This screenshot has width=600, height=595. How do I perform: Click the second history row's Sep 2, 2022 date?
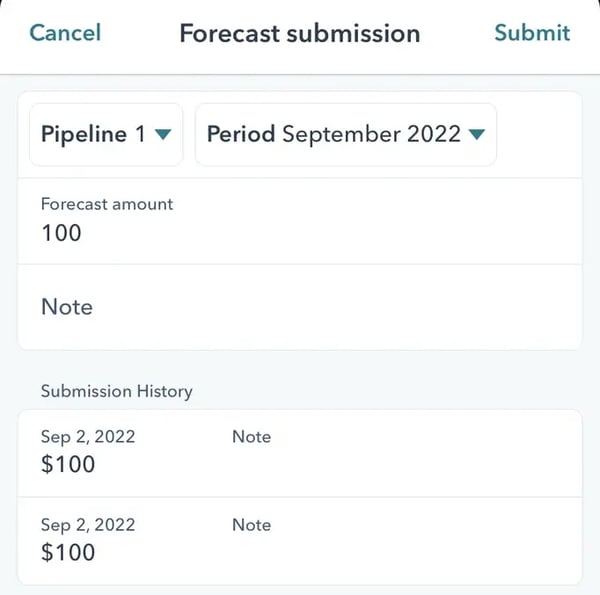pyautogui.click(x=88, y=525)
